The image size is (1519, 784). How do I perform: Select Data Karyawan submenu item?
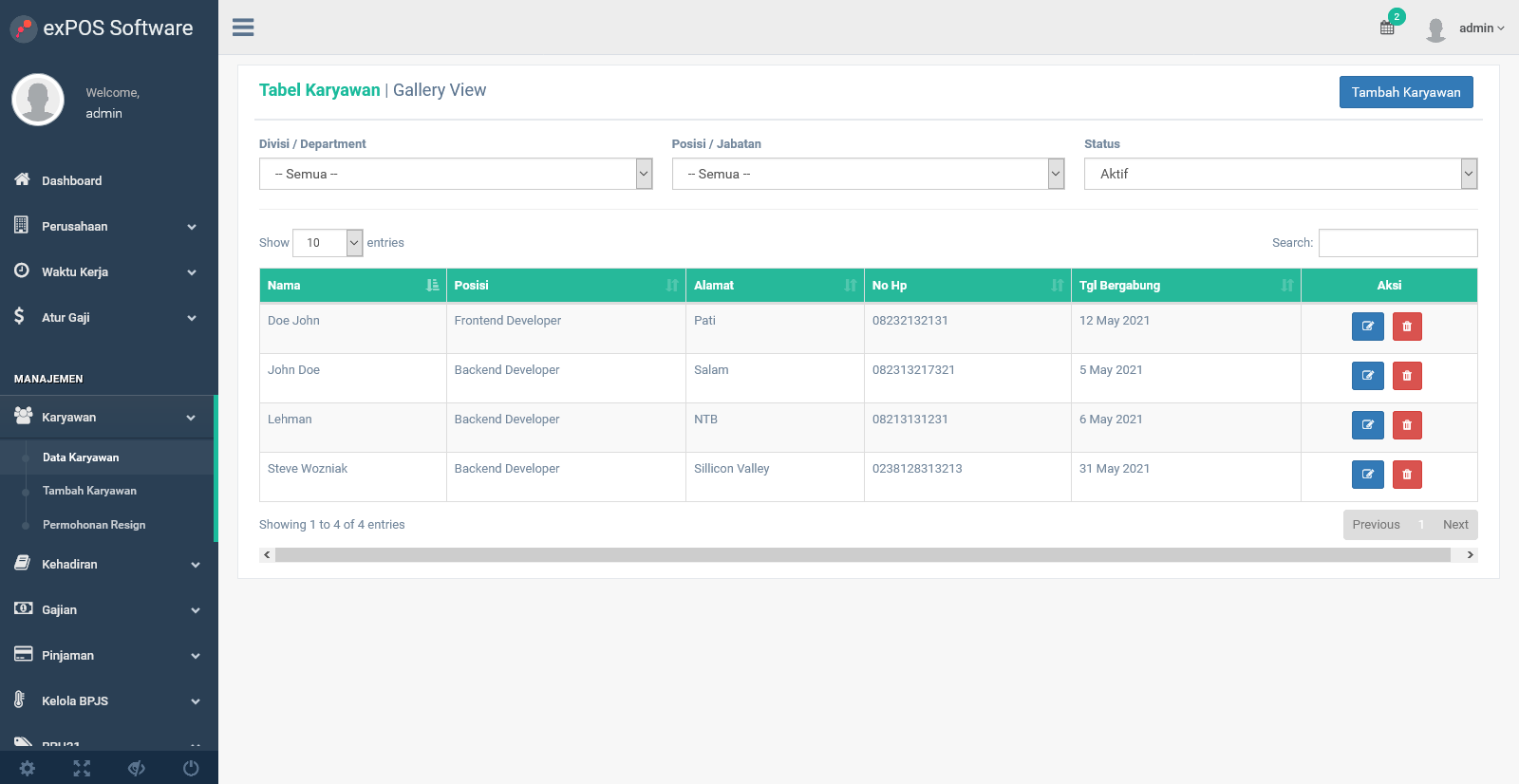click(81, 457)
